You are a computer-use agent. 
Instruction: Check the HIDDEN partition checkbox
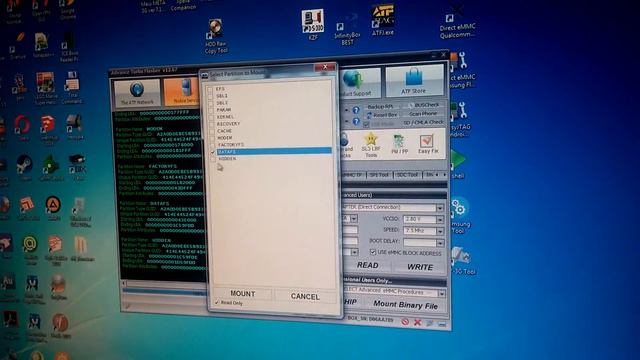[213, 159]
